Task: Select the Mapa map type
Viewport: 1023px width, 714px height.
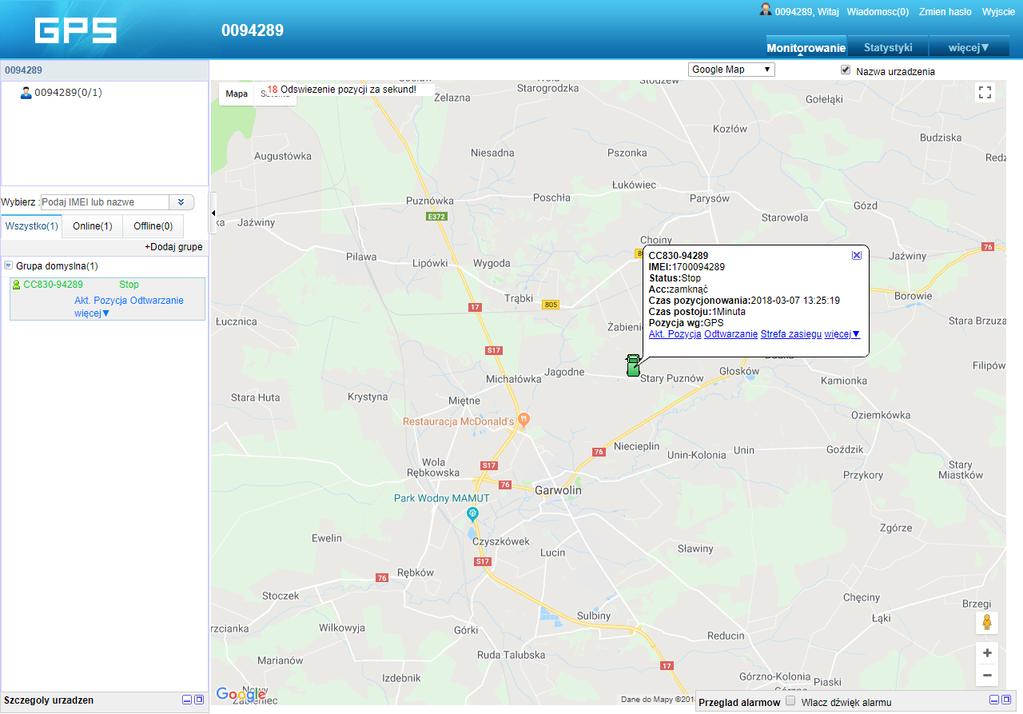Action: (236, 93)
